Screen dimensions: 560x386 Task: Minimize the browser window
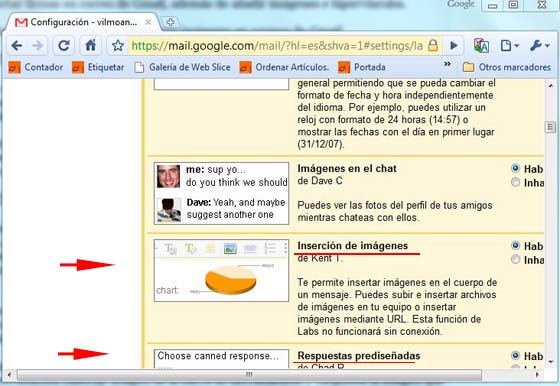tap(493, 5)
